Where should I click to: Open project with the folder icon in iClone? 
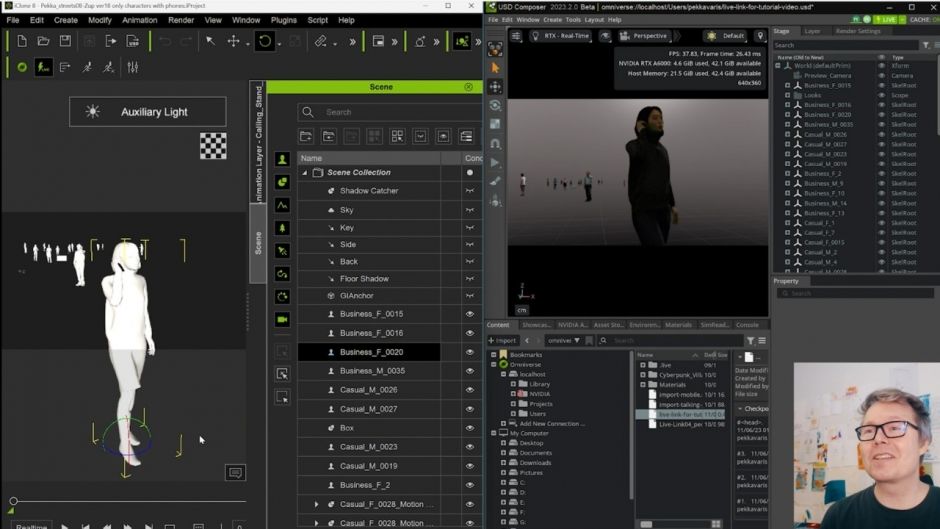[43, 41]
